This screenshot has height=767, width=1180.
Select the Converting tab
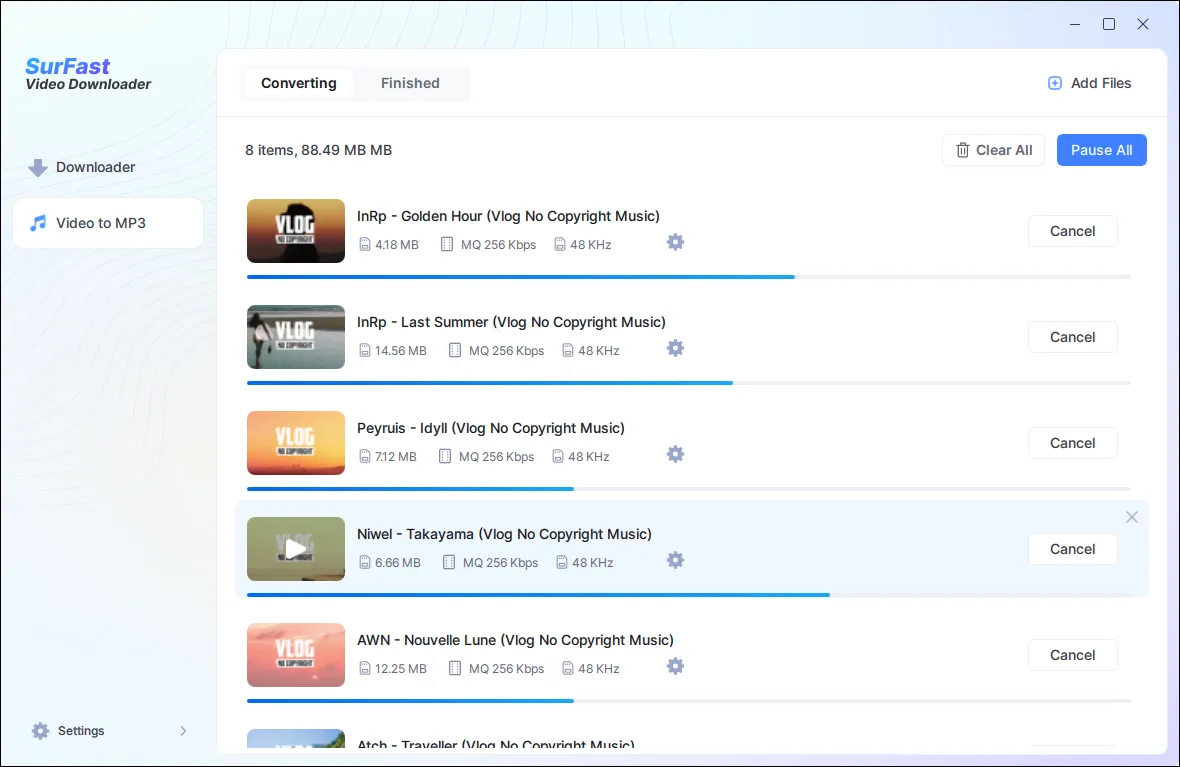pyautogui.click(x=298, y=83)
